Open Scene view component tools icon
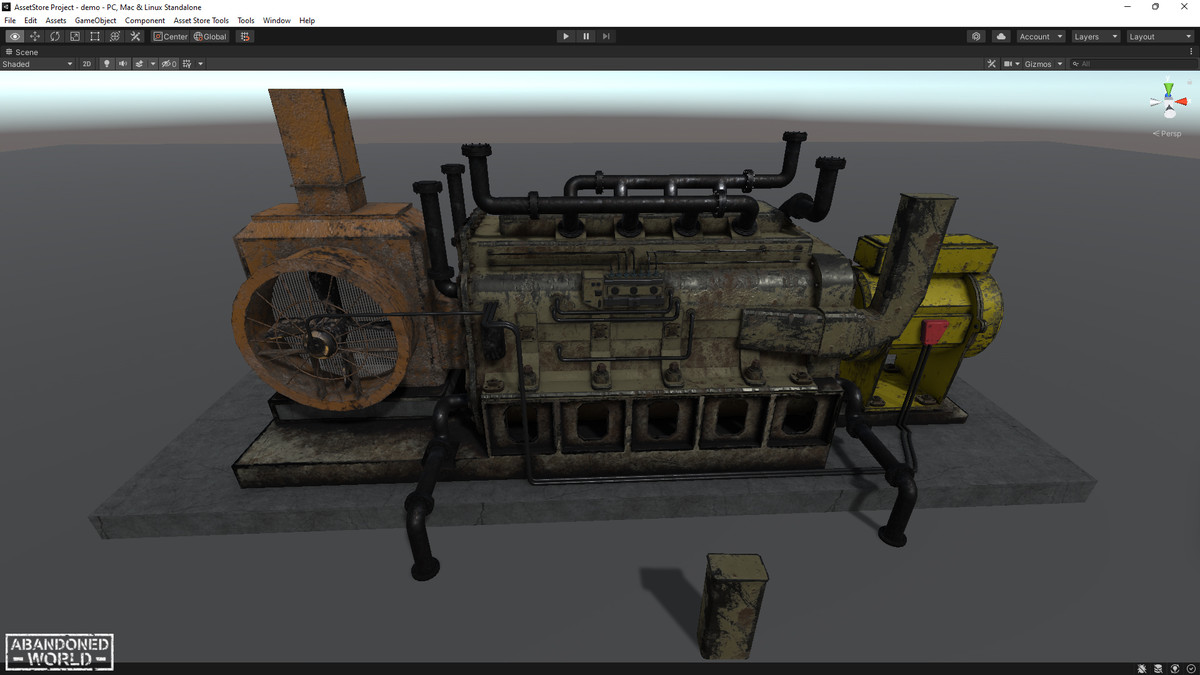This screenshot has height=675, width=1200. [x=991, y=64]
